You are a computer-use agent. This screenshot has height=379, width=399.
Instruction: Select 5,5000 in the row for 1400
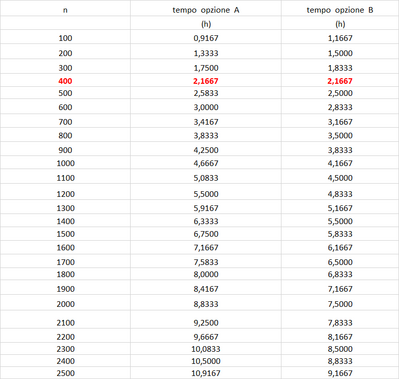coord(340,221)
